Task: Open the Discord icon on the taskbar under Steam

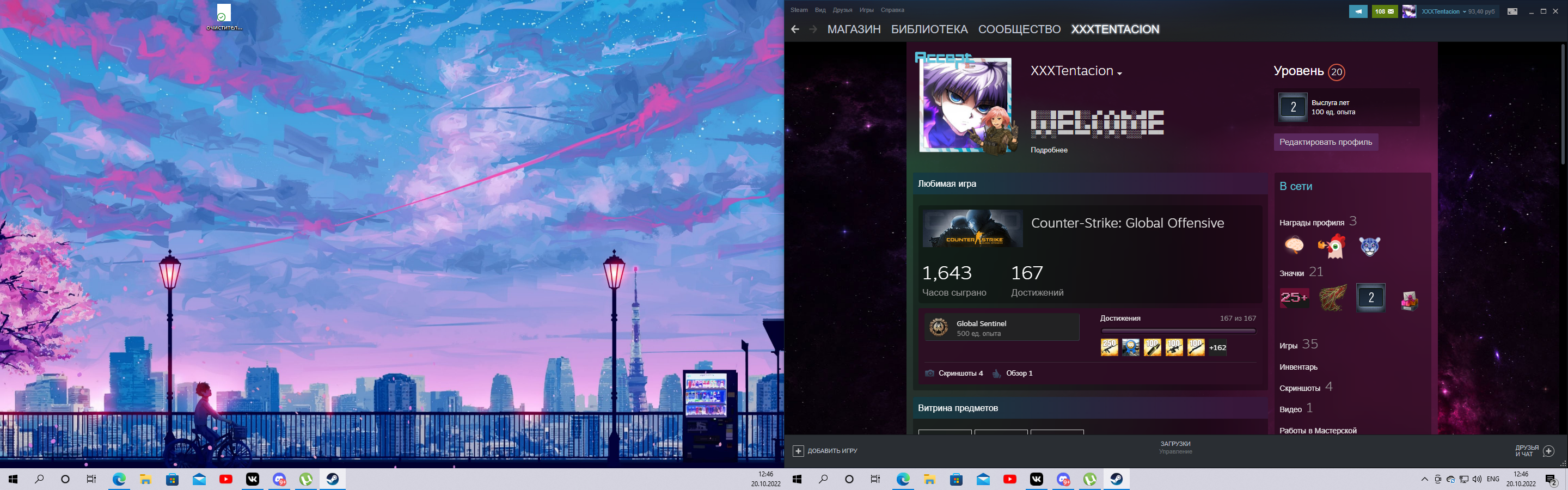Action: tap(1063, 480)
